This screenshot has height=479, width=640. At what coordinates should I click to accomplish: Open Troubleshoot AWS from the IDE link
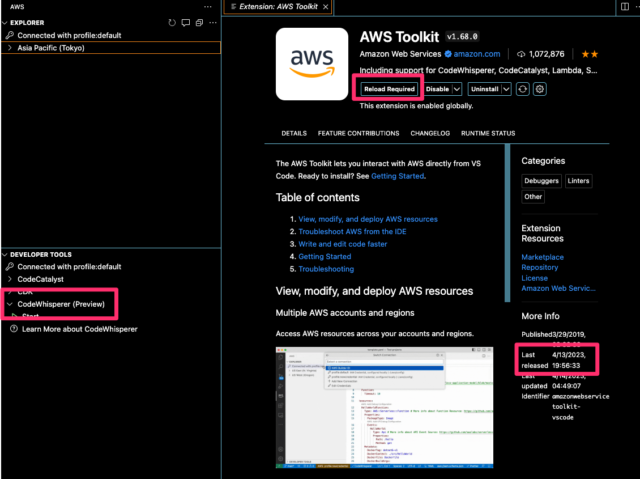tap(352, 231)
